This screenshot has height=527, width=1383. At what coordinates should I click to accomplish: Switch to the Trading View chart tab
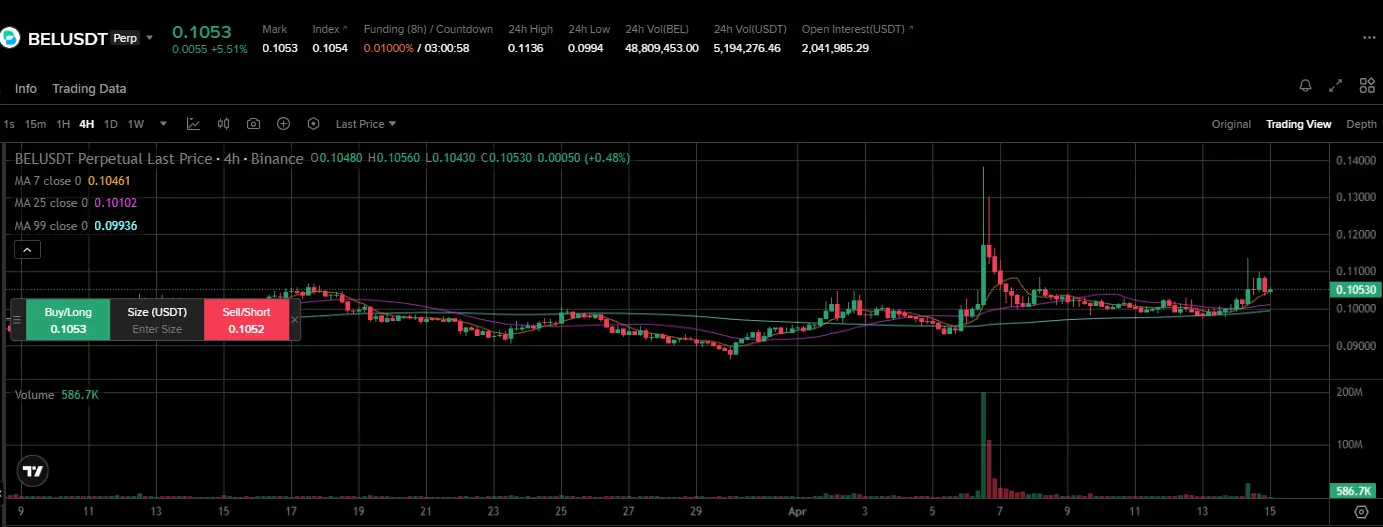pos(1298,124)
